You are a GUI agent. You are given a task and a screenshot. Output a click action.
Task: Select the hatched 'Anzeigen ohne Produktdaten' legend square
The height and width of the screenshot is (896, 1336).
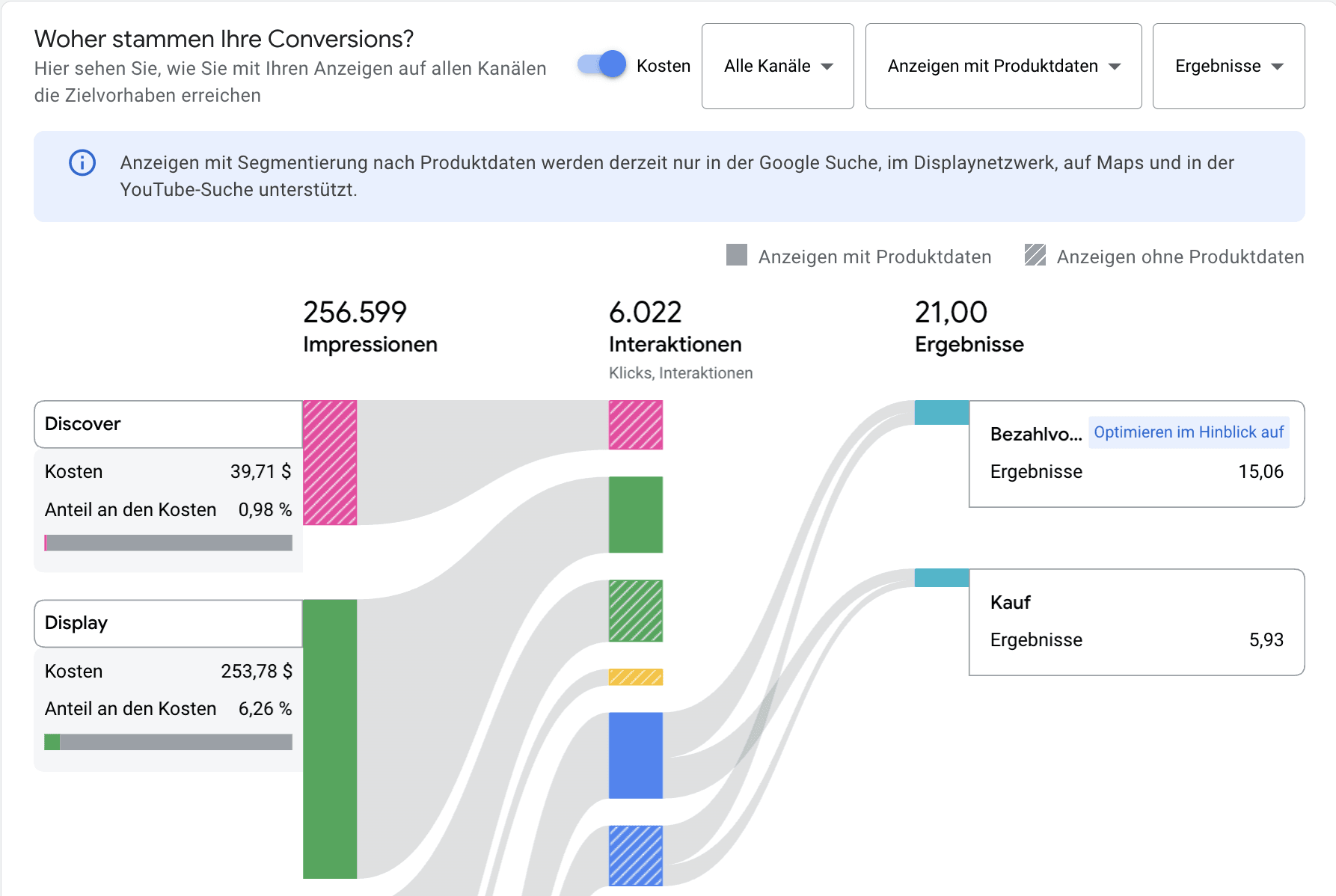1035,257
